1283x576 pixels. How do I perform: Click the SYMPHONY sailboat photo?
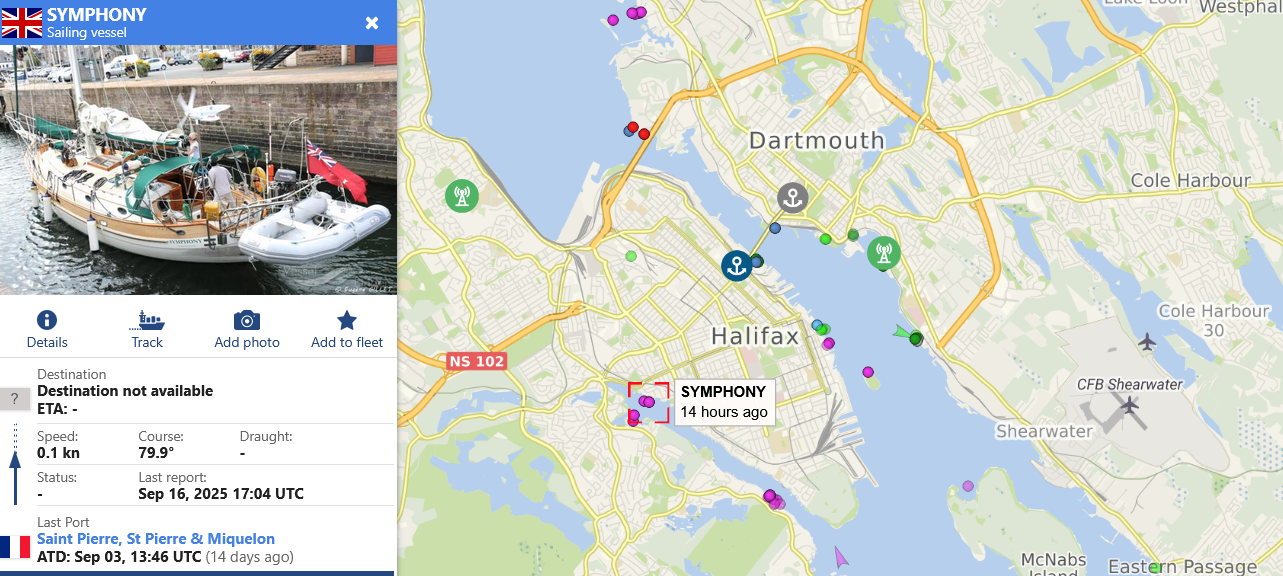click(x=198, y=170)
